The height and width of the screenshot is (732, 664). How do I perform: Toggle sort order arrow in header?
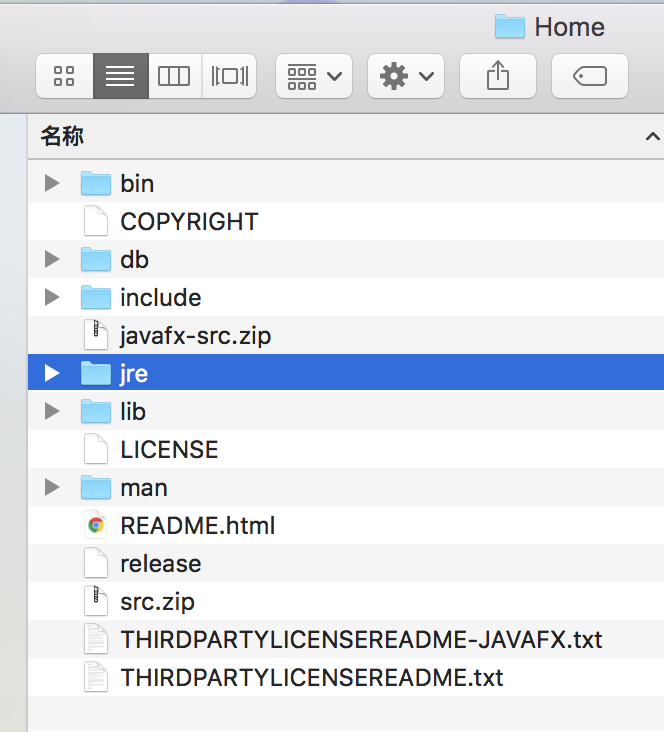pyautogui.click(x=652, y=137)
